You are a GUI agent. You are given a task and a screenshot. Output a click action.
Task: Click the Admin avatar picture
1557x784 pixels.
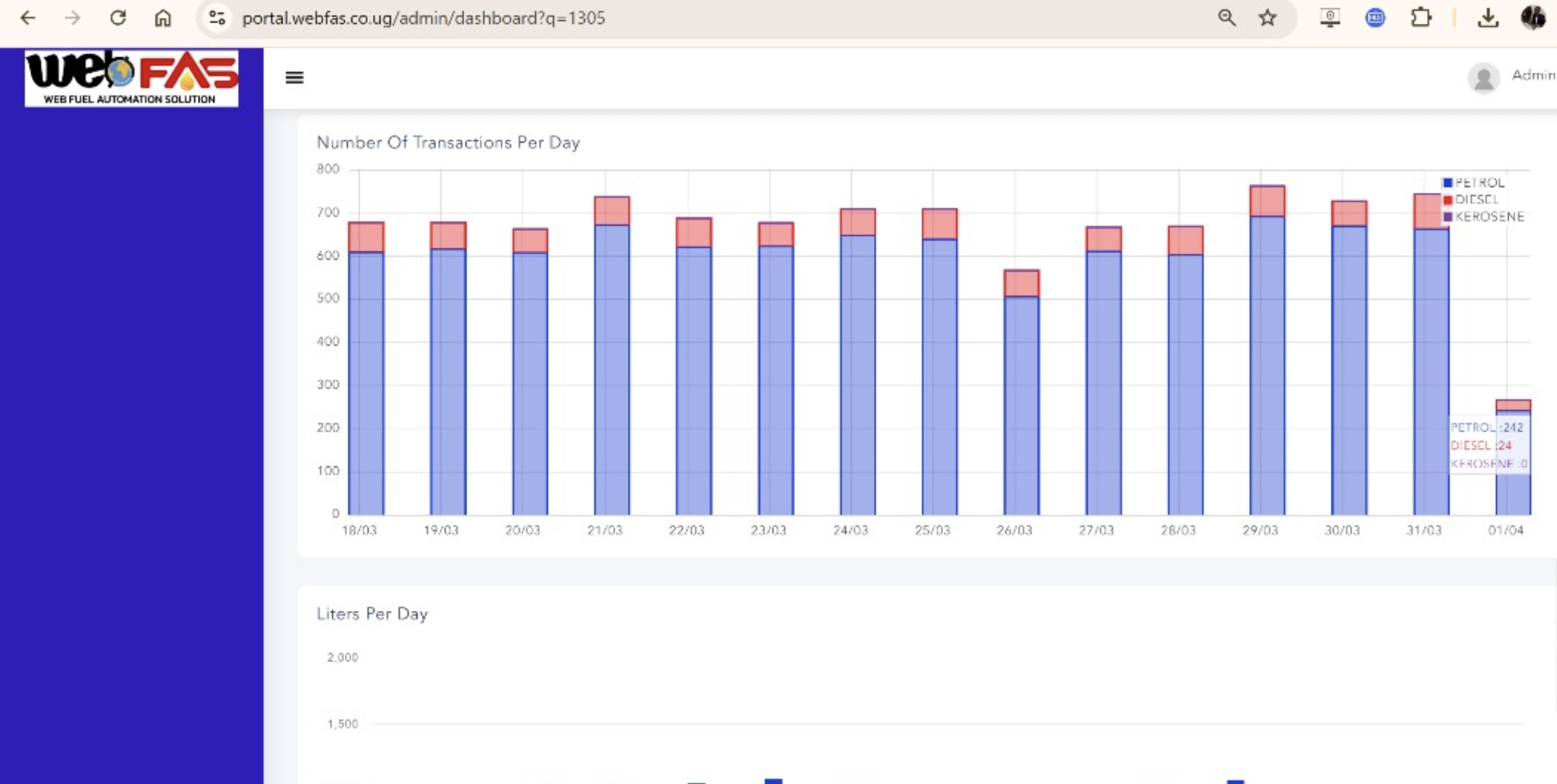pos(1483,78)
